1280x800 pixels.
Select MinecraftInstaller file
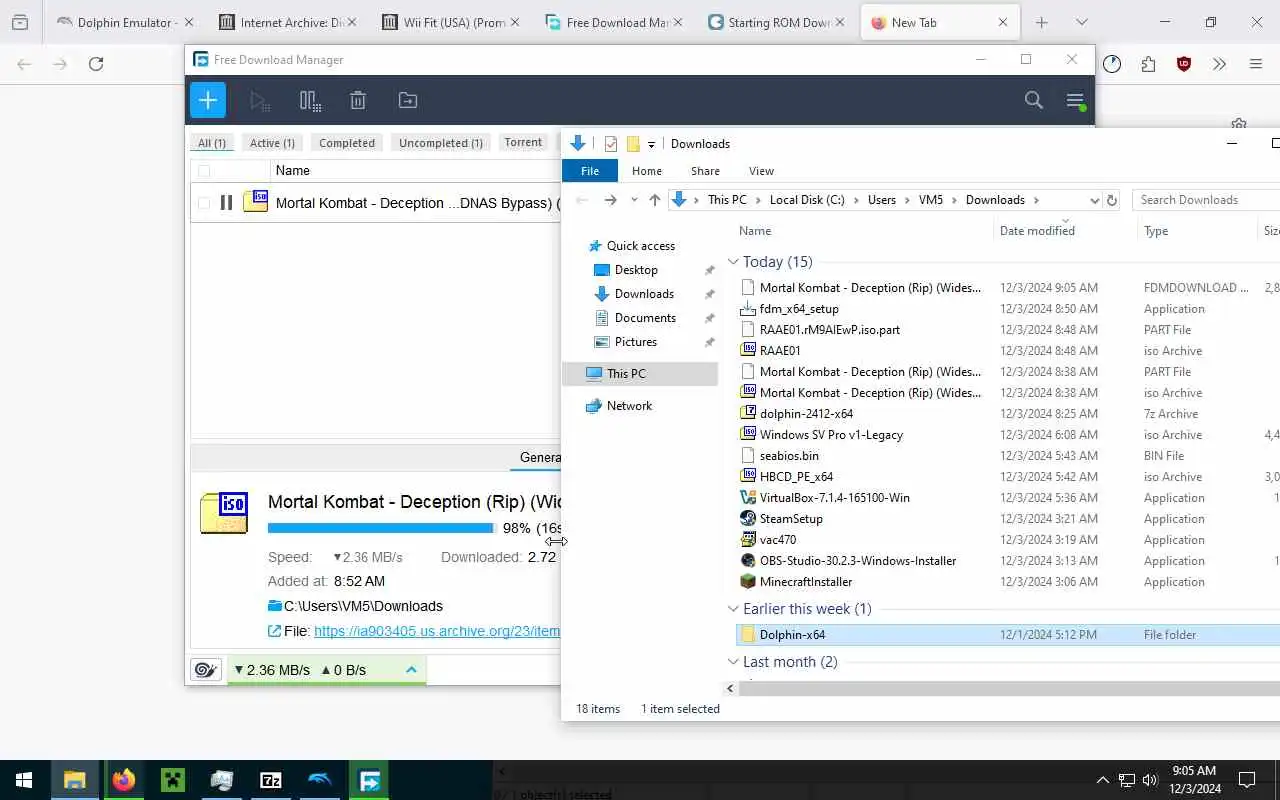806,582
